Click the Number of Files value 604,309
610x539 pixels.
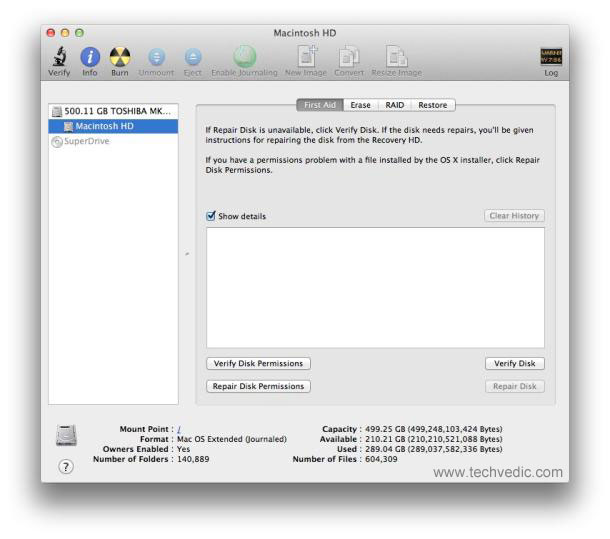(x=381, y=459)
